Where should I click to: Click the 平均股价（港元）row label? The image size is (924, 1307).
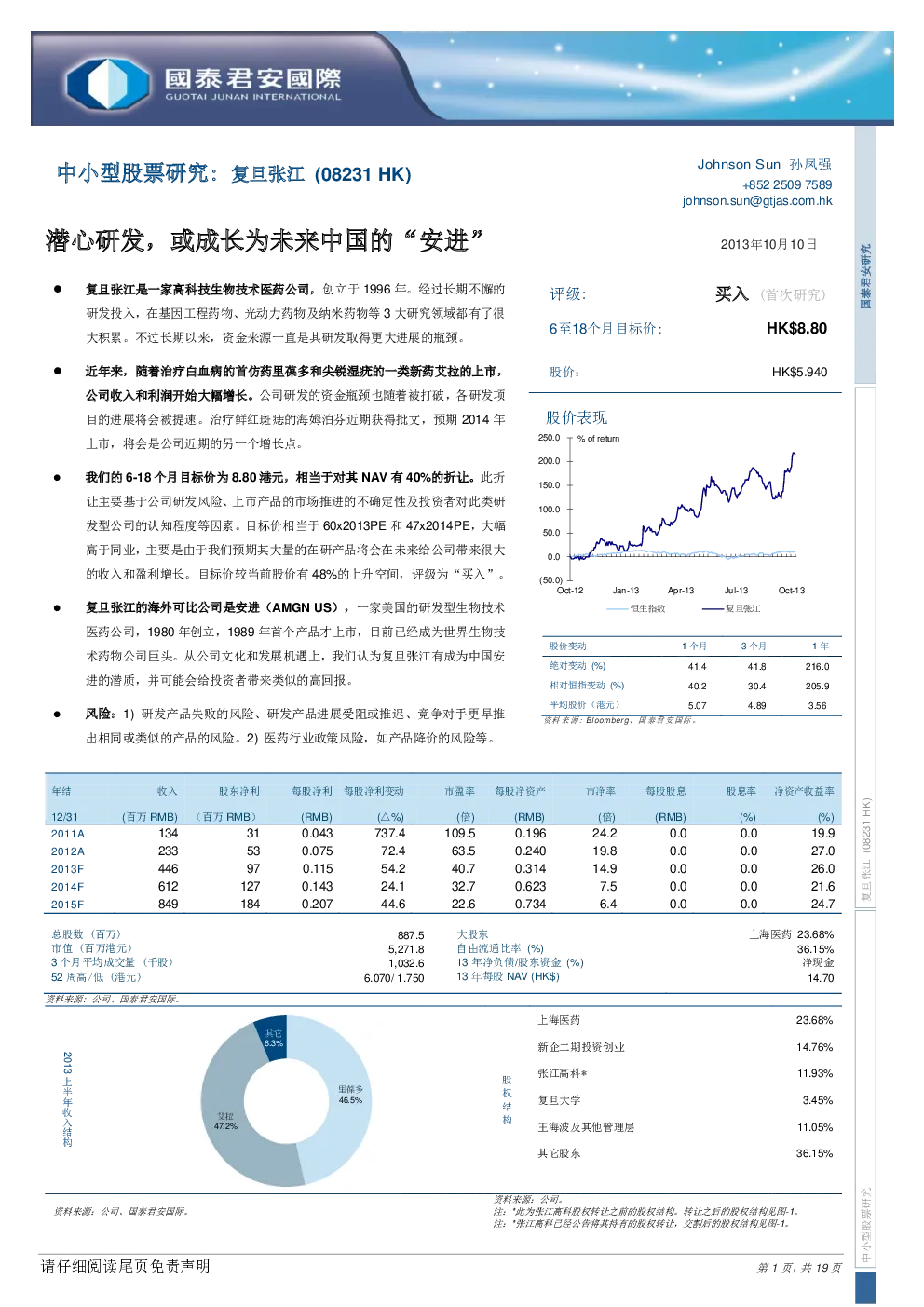[584, 705]
